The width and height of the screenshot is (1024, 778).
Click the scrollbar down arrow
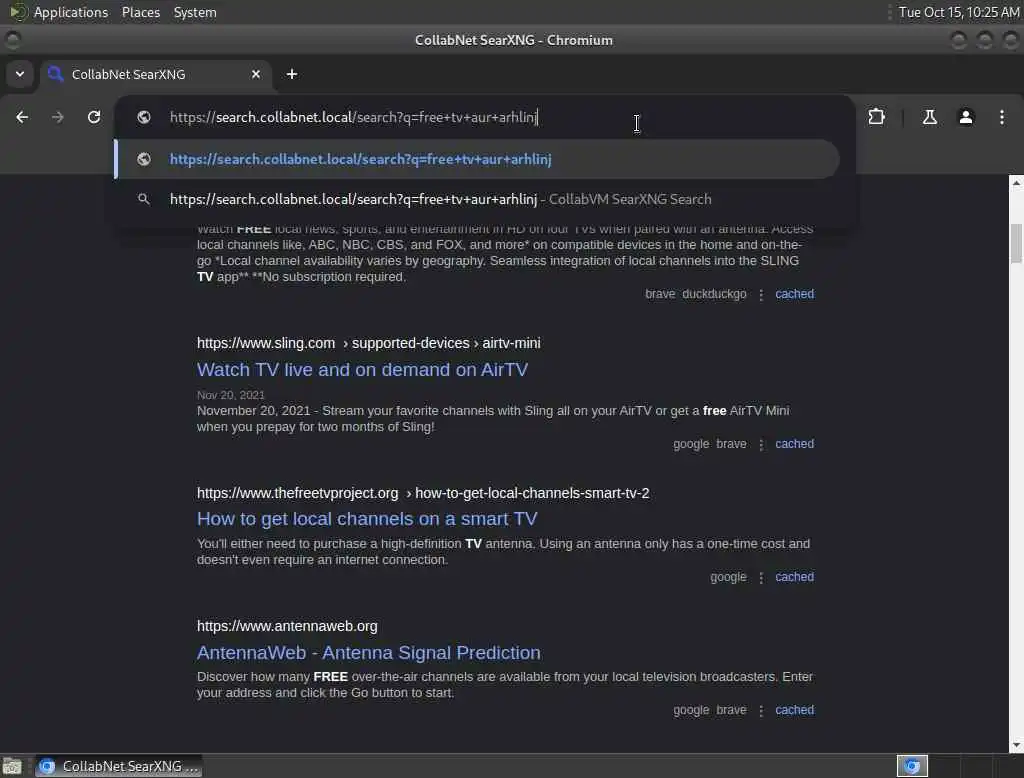(1016, 745)
